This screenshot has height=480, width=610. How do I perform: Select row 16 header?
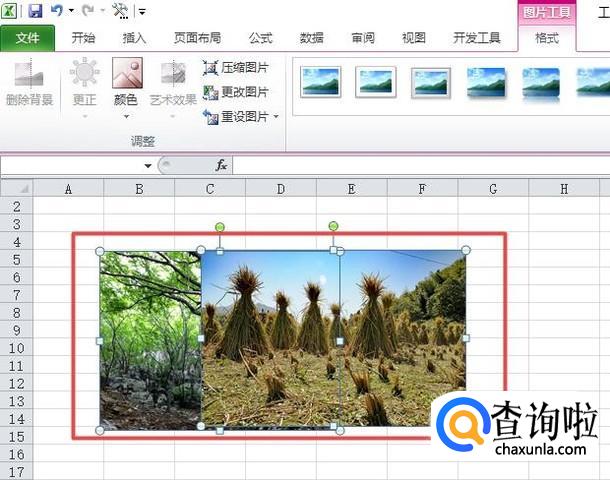pyautogui.click(x=17, y=454)
